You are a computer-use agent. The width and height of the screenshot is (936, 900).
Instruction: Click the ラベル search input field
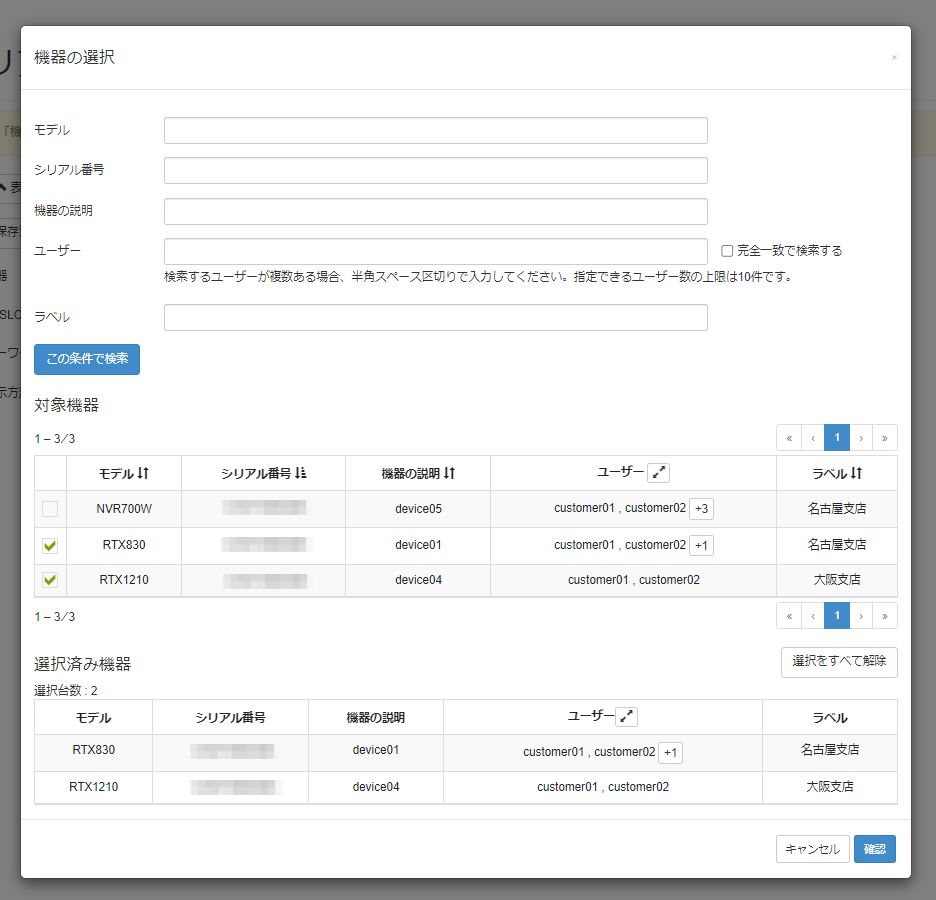tap(435, 317)
